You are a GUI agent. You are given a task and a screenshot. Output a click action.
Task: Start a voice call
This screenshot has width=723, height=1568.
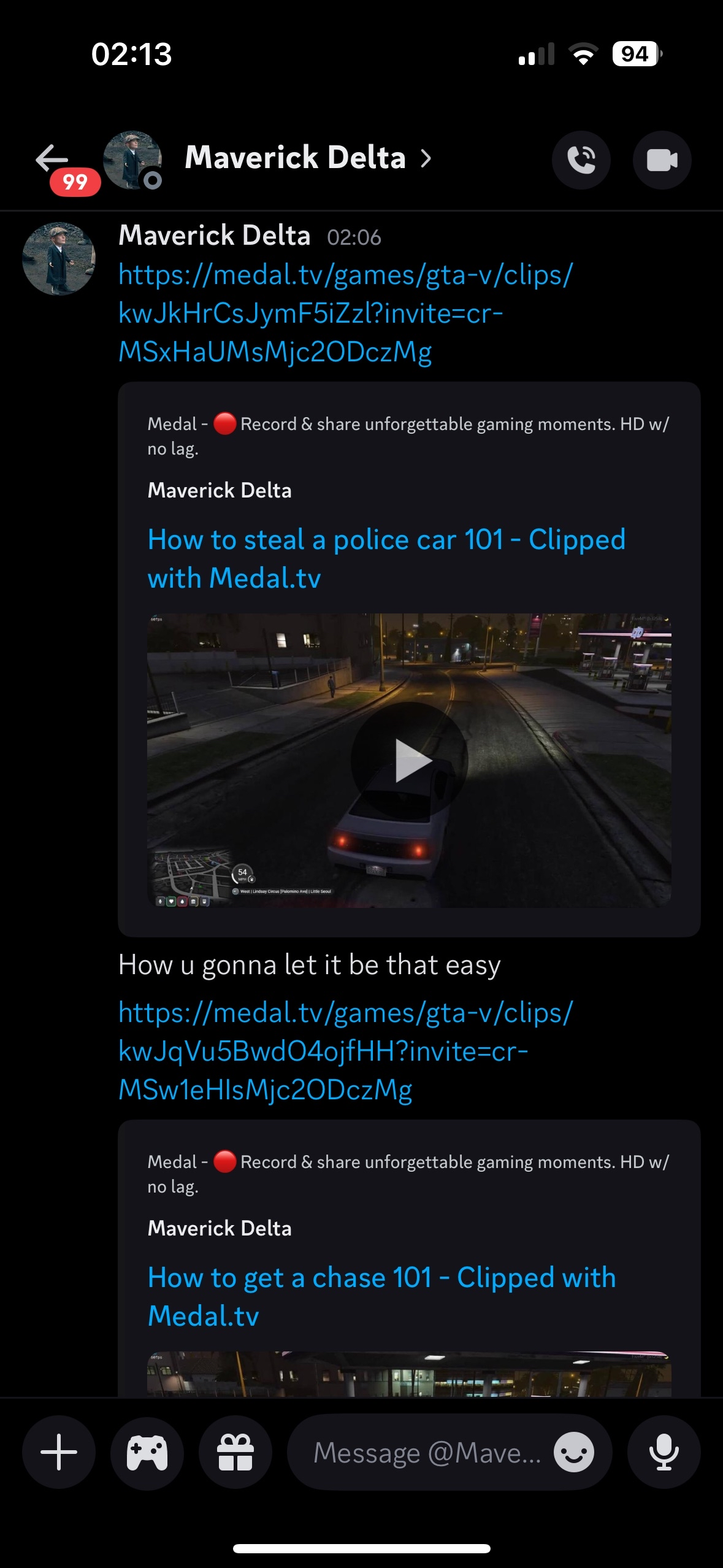click(581, 160)
